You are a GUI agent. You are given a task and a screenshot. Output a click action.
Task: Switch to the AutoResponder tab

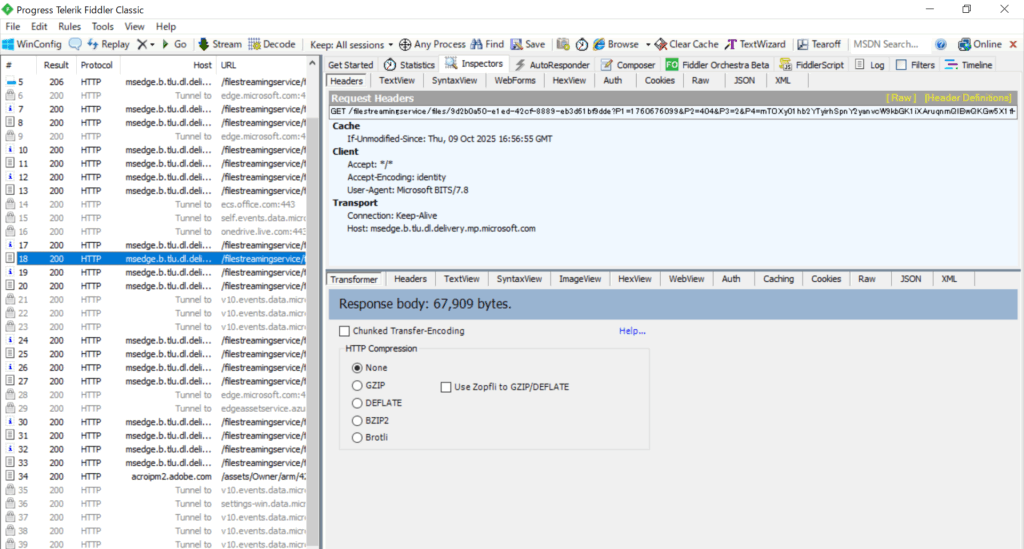click(x=552, y=65)
